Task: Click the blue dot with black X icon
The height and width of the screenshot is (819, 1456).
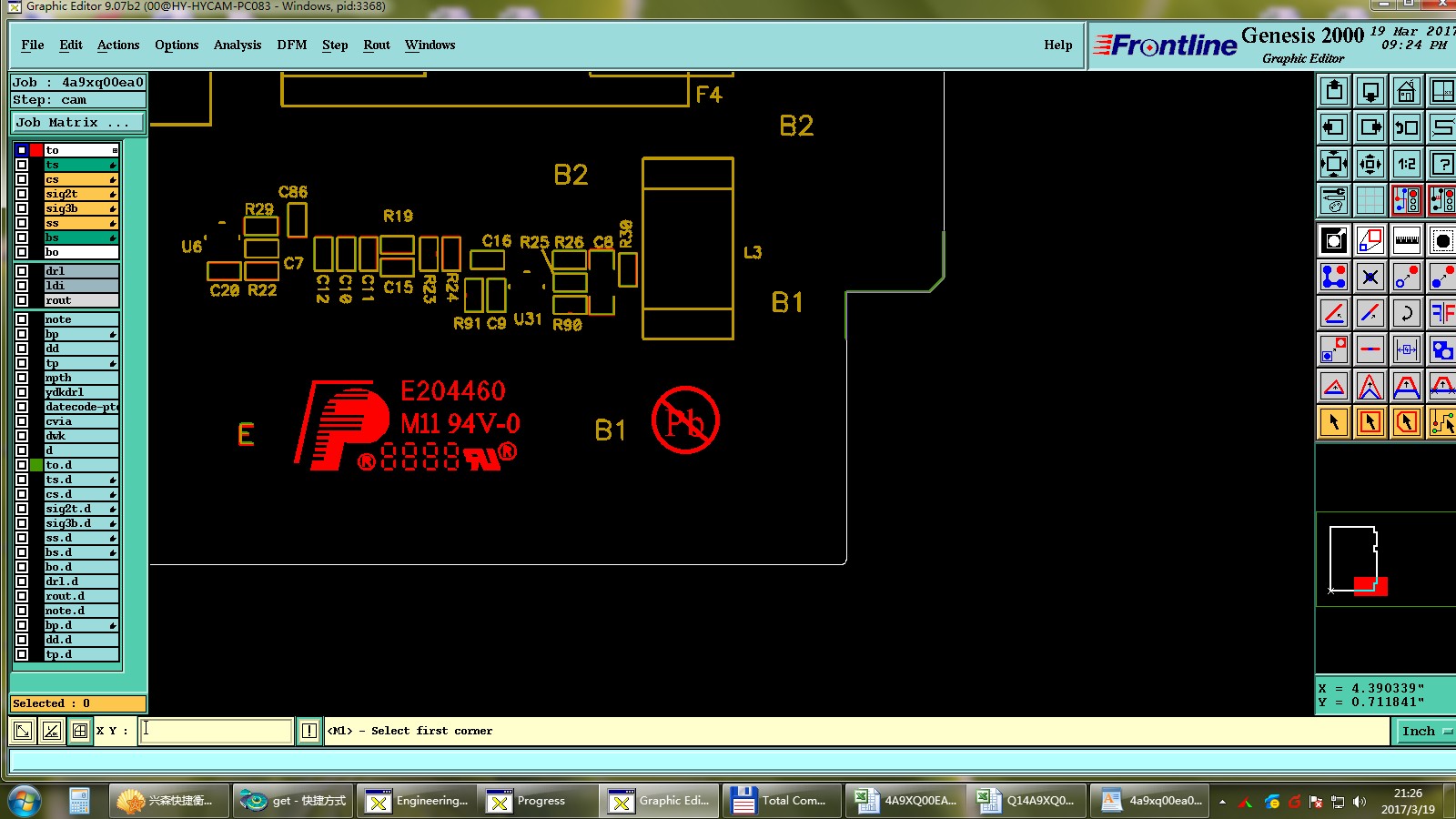Action: 1370,277
